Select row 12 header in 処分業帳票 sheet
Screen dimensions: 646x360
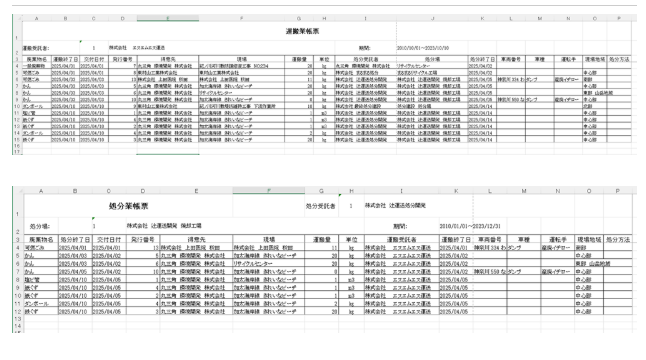tap(18, 311)
